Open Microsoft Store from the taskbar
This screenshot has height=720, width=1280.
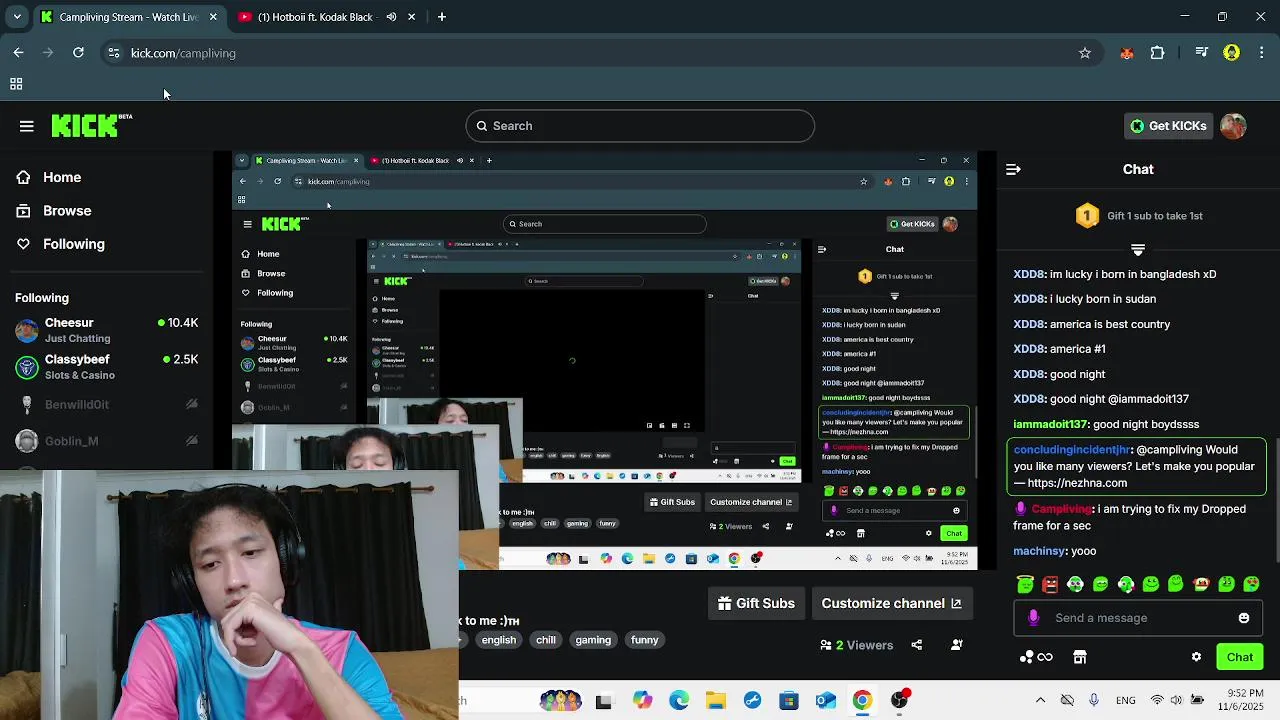[x=789, y=700]
